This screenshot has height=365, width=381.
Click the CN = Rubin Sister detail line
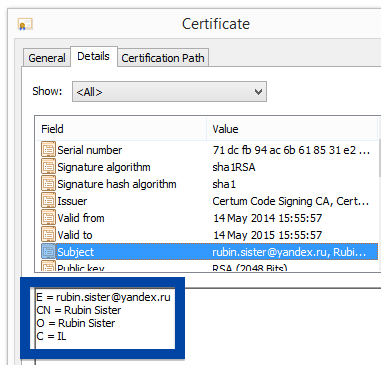coord(79,310)
